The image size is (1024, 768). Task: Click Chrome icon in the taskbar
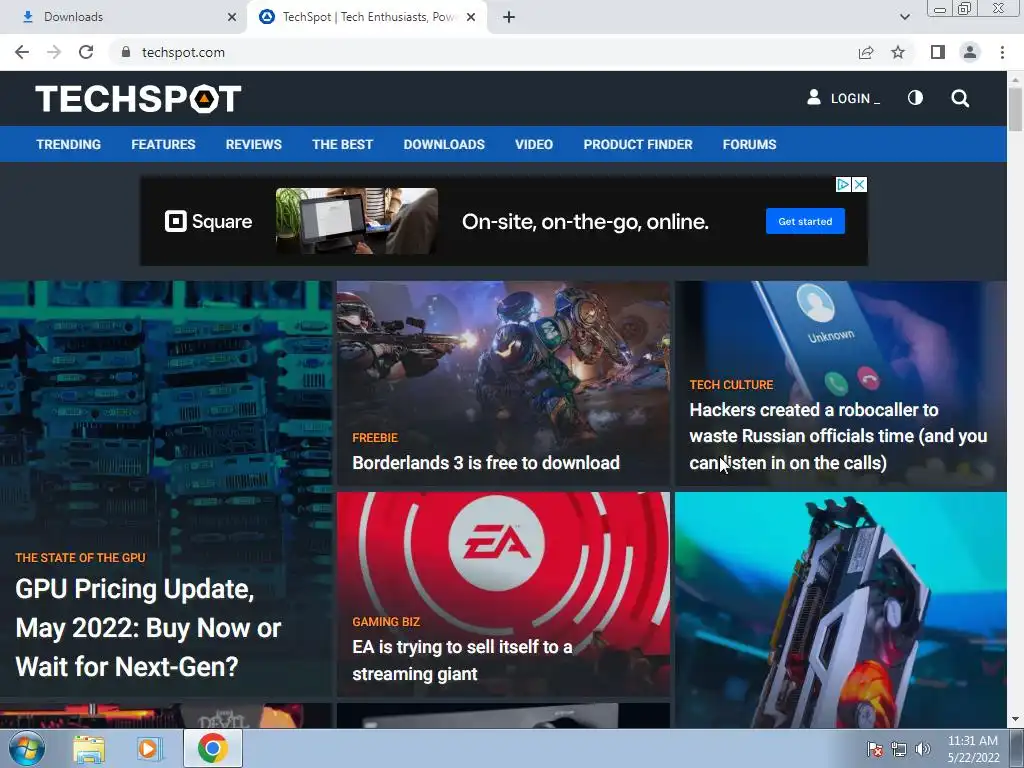[212, 748]
